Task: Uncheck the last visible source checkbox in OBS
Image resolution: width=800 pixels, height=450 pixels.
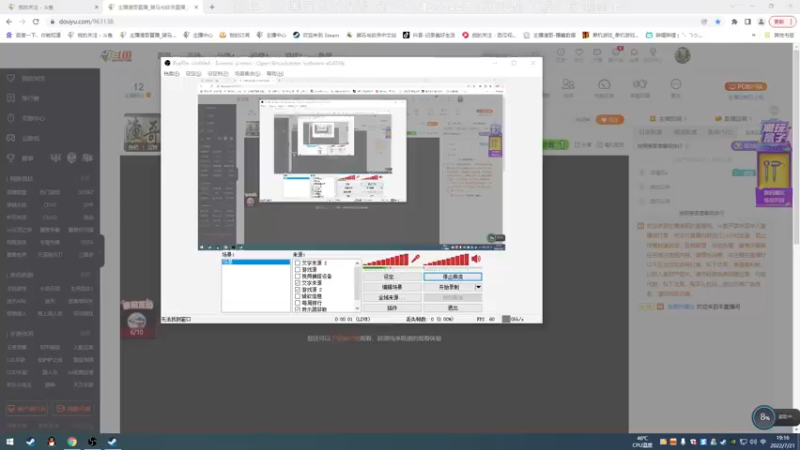Action: click(x=297, y=309)
